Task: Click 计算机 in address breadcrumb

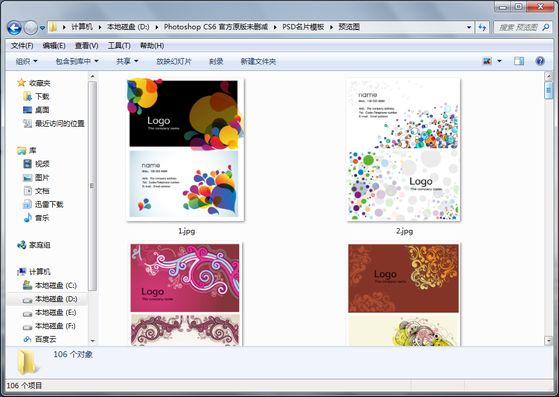Action: 82,27
